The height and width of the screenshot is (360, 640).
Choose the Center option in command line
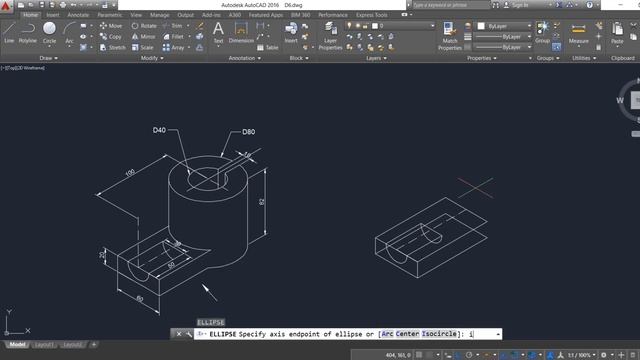tap(407, 334)
